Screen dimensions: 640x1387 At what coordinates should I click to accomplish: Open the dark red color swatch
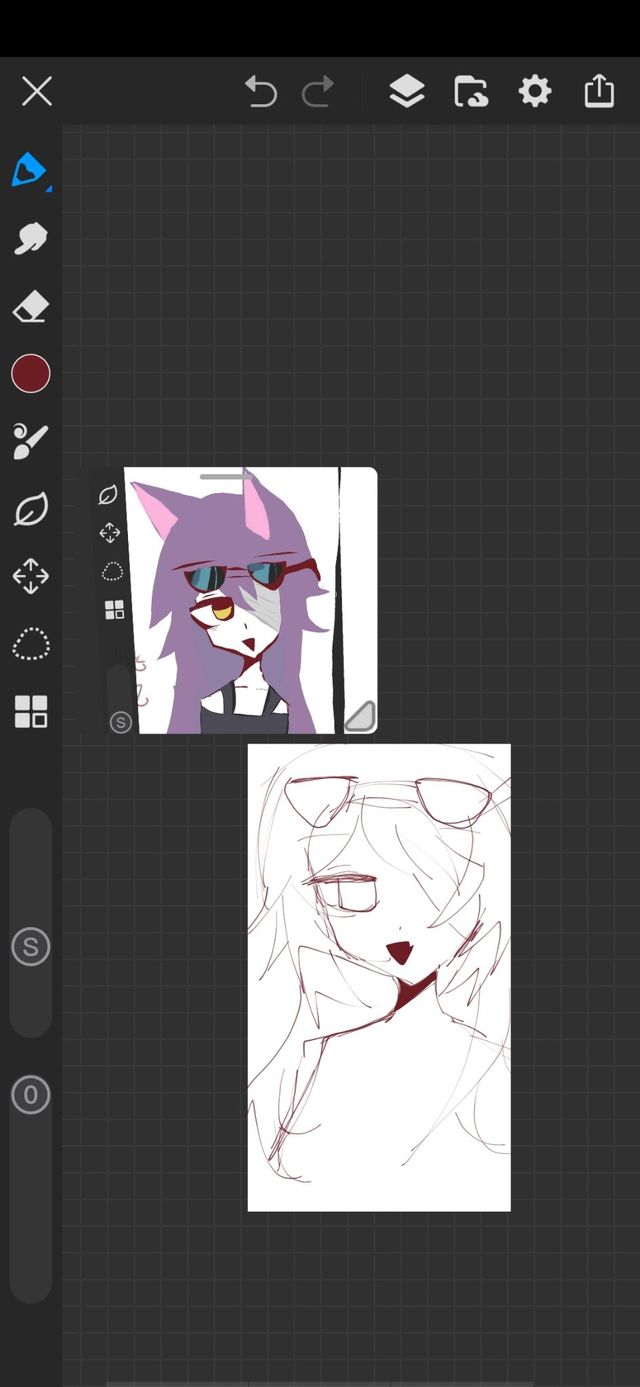pos(30,373)
